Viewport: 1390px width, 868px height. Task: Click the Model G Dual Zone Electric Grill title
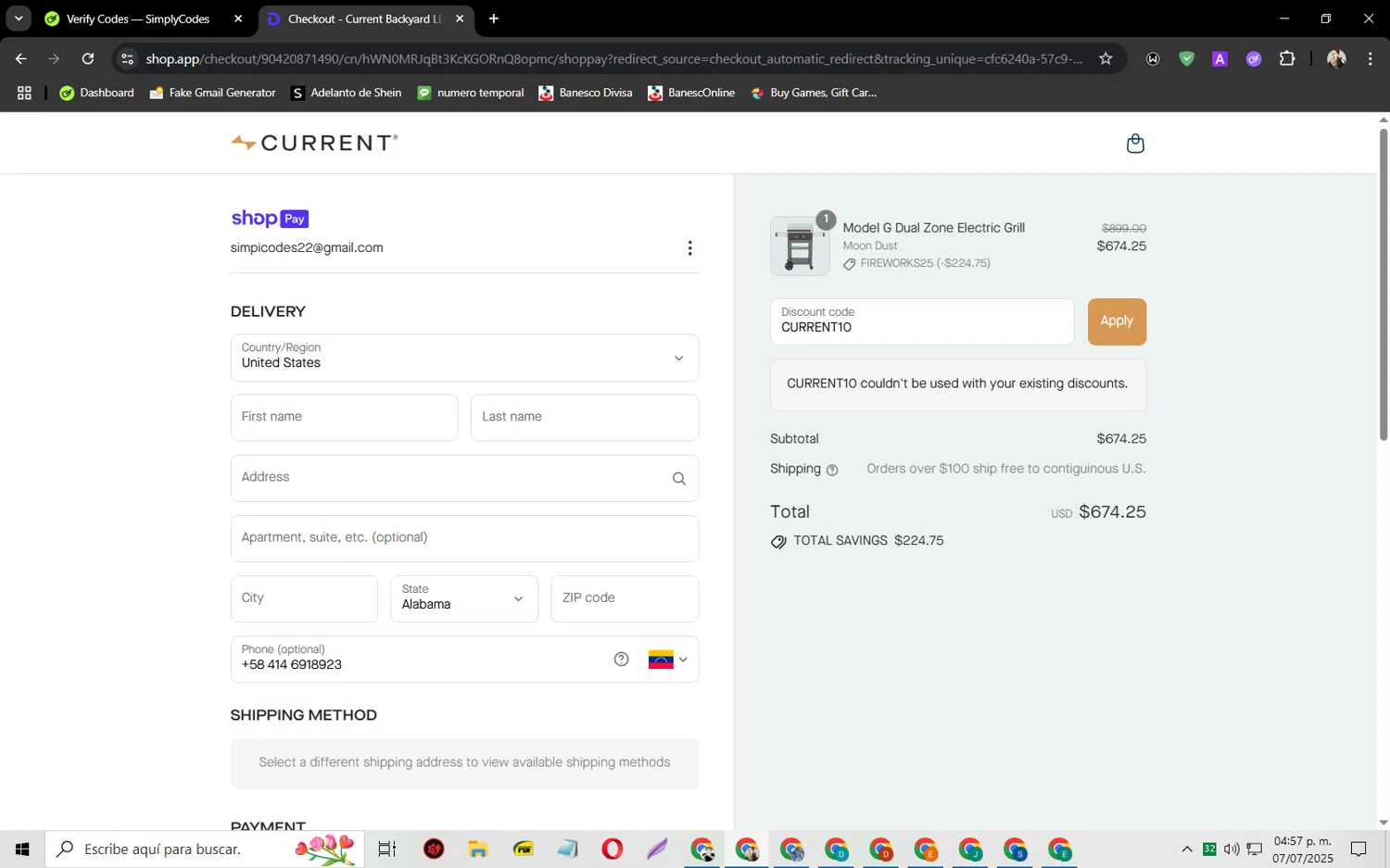click(x=933, y=228)
